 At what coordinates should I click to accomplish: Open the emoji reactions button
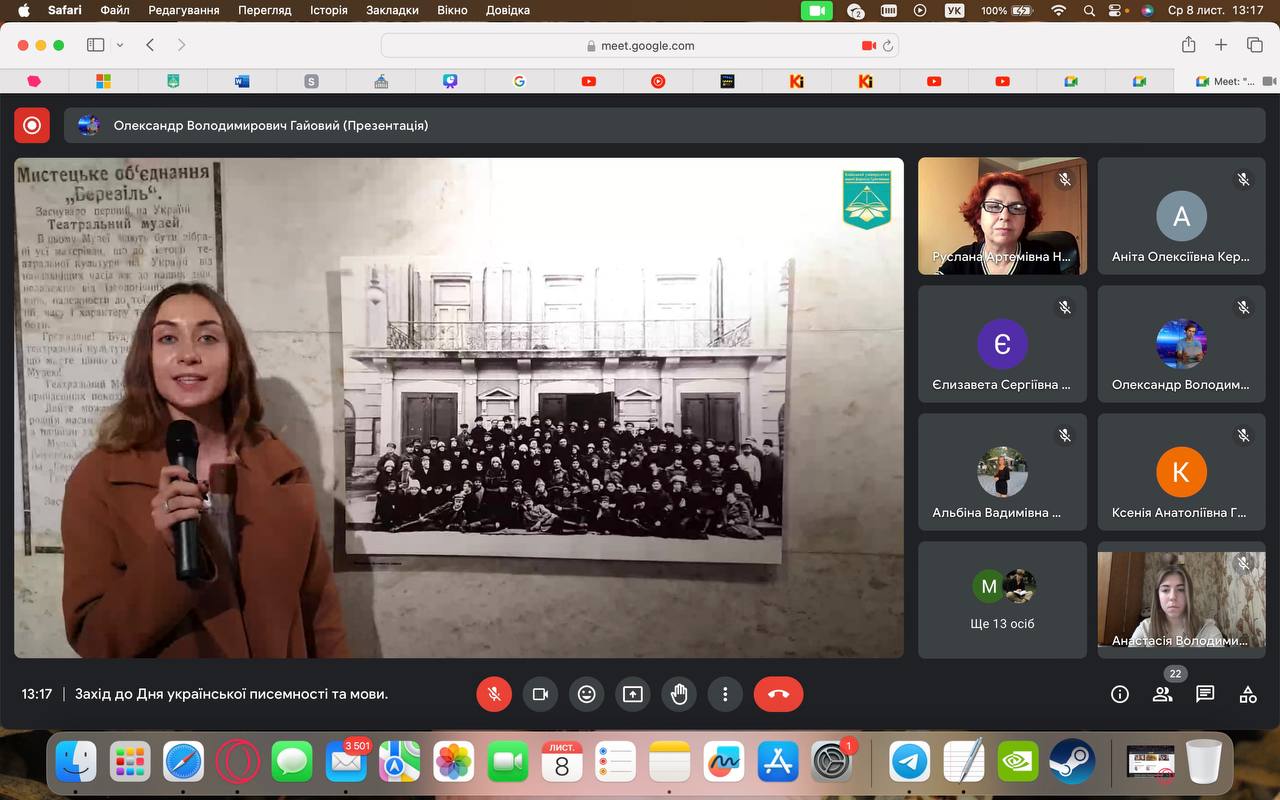[587, 694]
